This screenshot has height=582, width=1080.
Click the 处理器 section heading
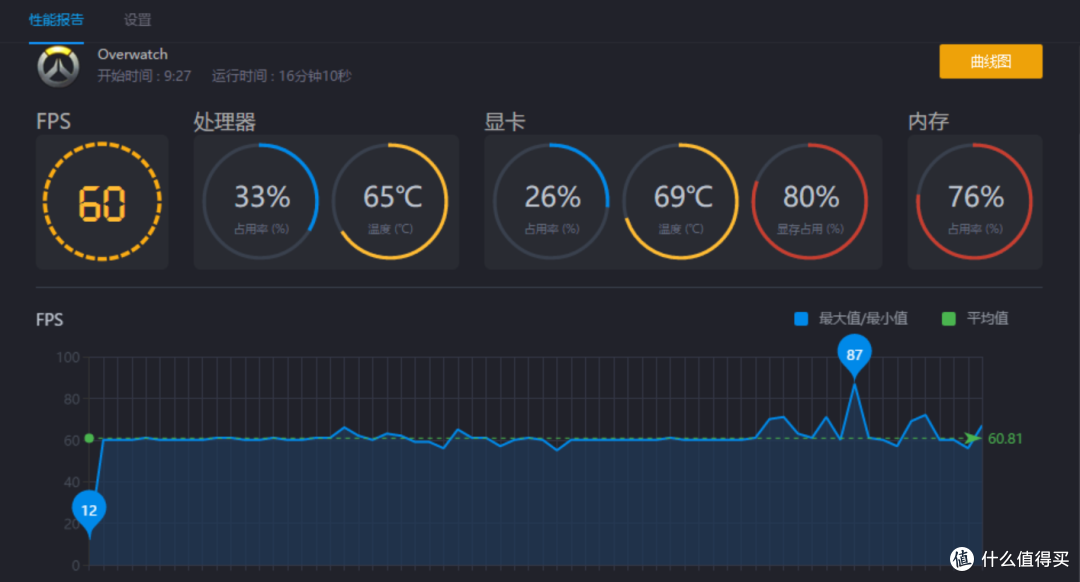click(225, 122)
